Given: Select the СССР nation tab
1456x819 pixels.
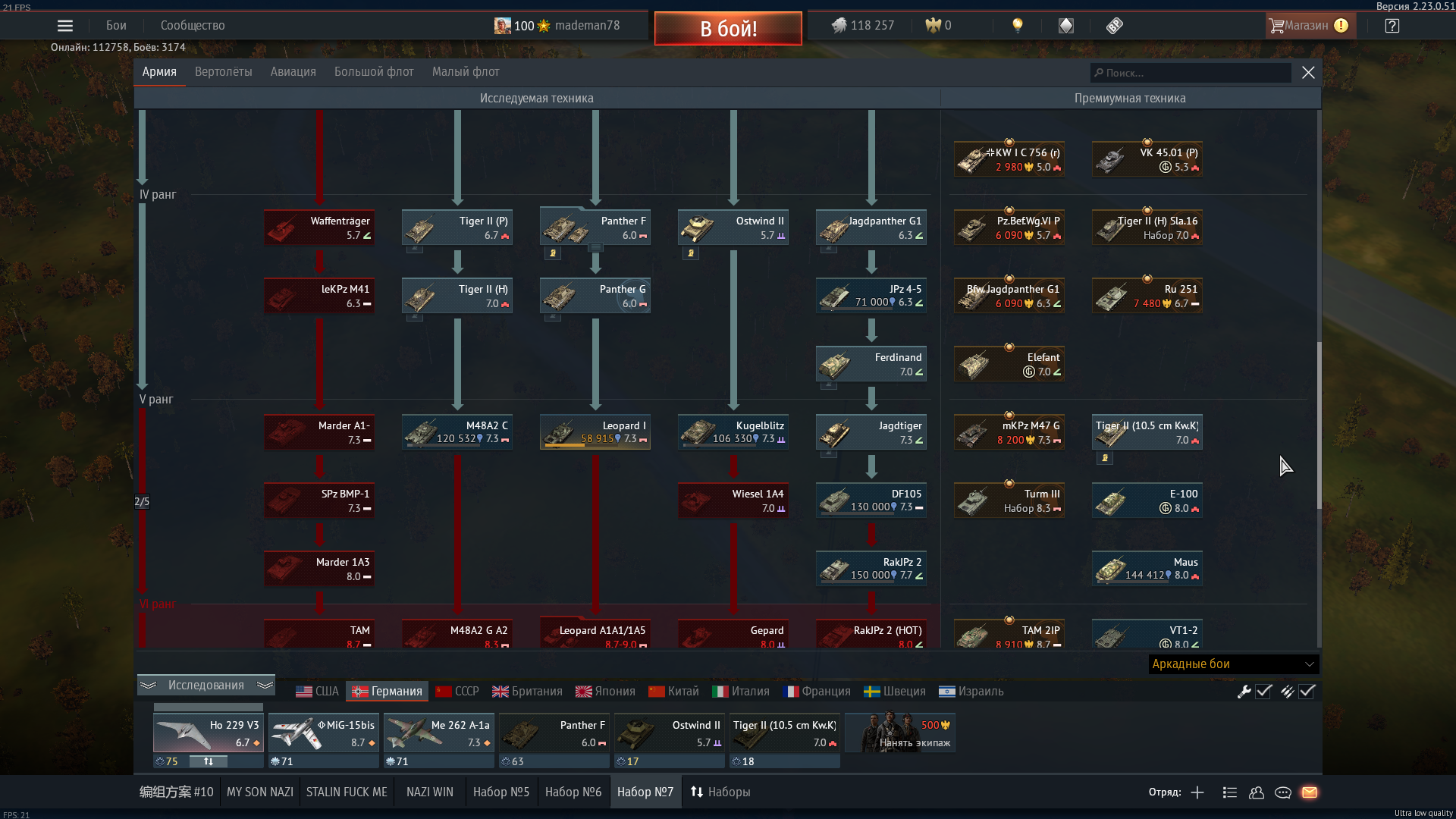Looking at the screenshot, I should 457,692.
